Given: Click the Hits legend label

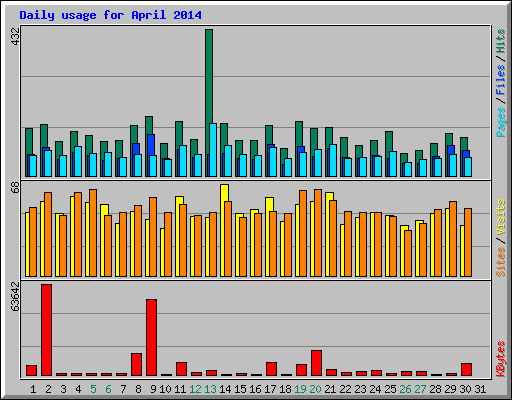Looking at the screenshot, I should point(501,41).
